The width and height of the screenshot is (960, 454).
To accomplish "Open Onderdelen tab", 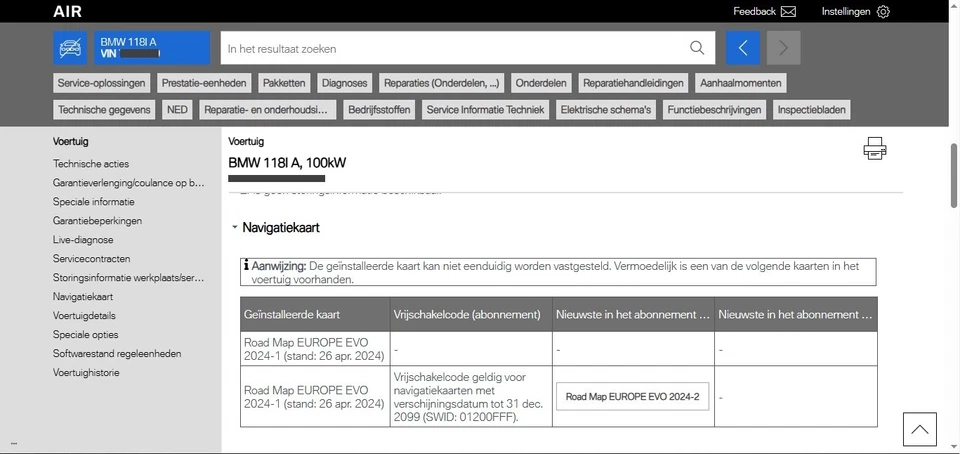I will (x=541, y=83).
